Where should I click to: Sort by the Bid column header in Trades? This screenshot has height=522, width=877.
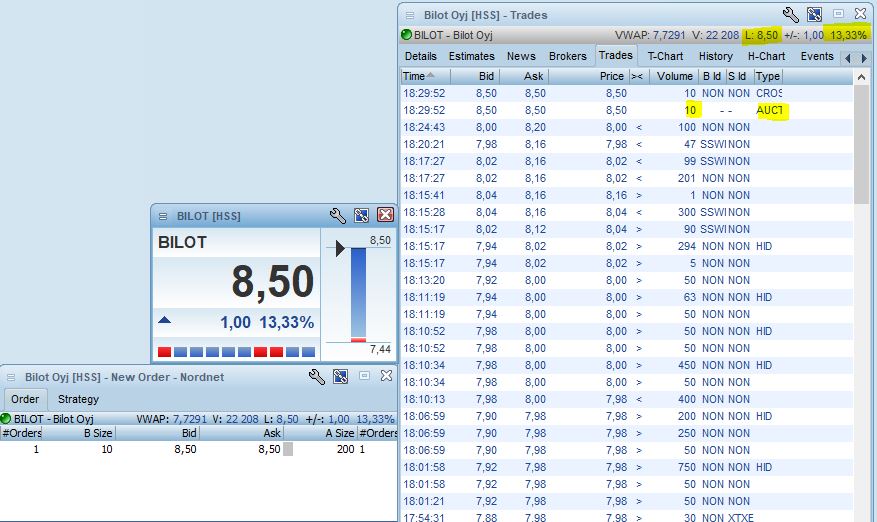475,77
